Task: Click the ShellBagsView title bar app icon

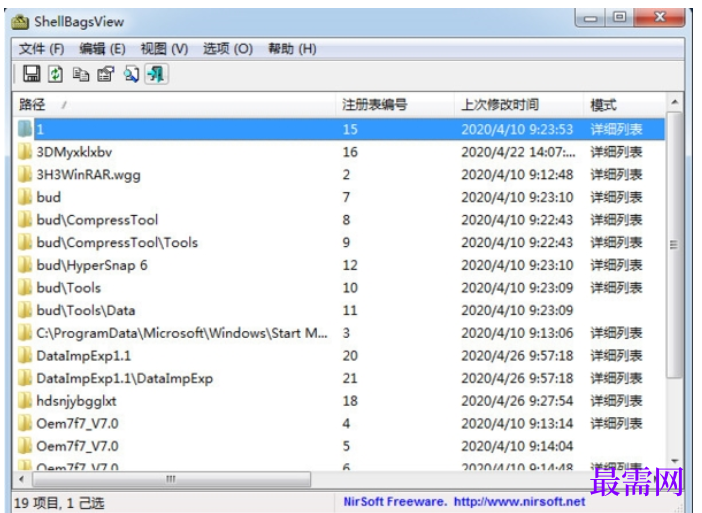Action: point(20,21)
